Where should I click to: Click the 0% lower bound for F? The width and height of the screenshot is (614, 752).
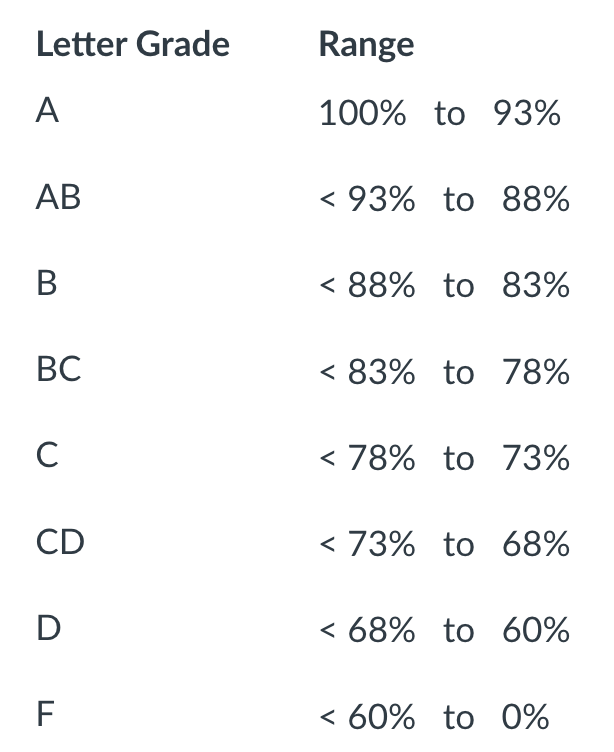tap(526, 717)
